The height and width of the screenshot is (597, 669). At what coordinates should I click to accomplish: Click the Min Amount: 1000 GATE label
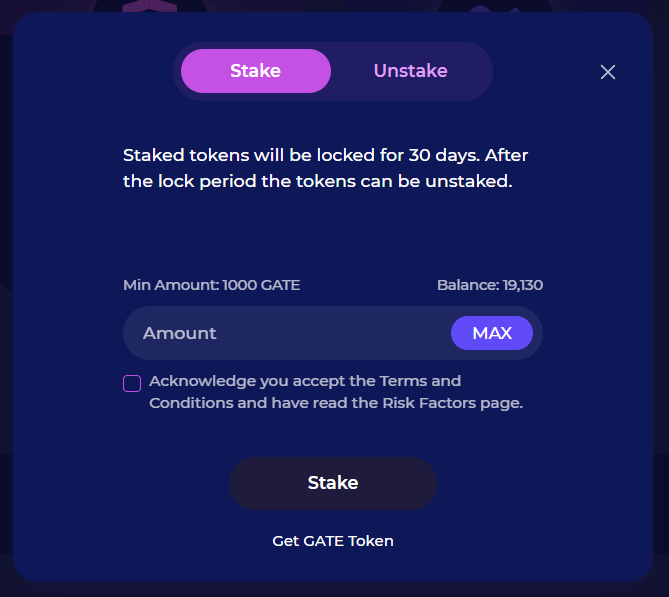click(x=211, y=285)
